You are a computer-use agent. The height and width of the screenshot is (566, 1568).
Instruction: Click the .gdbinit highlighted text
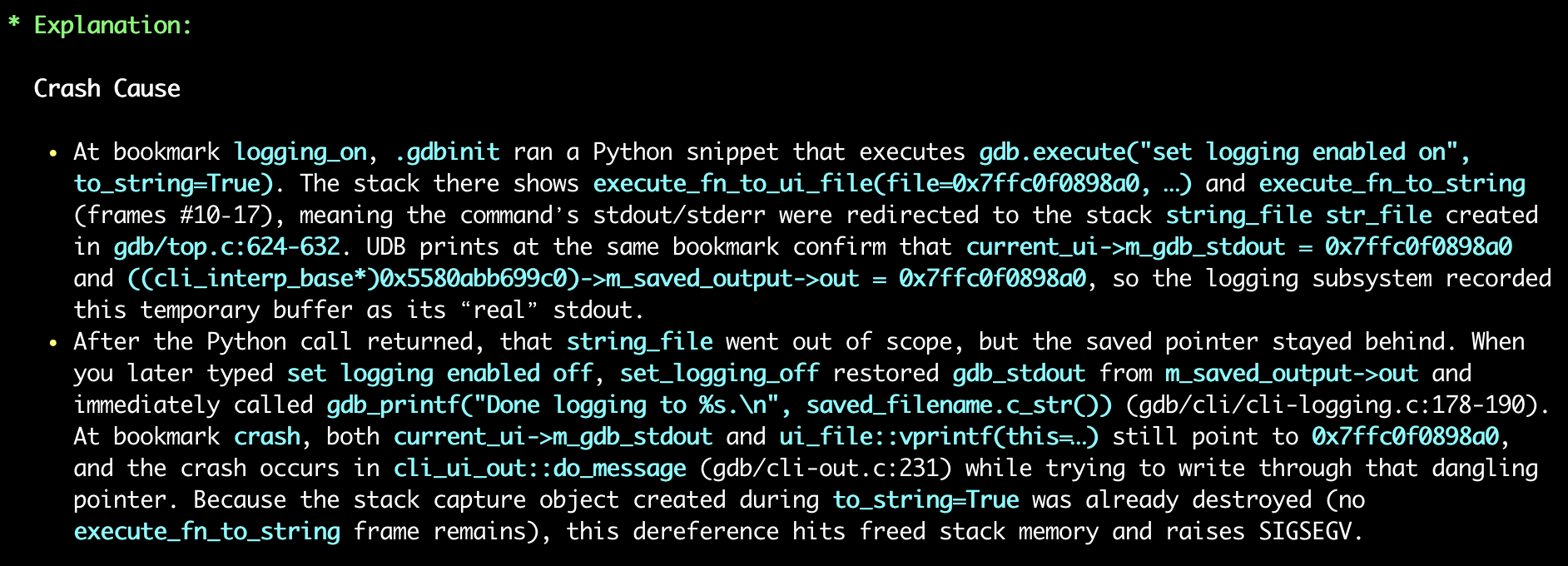(447, 152)
